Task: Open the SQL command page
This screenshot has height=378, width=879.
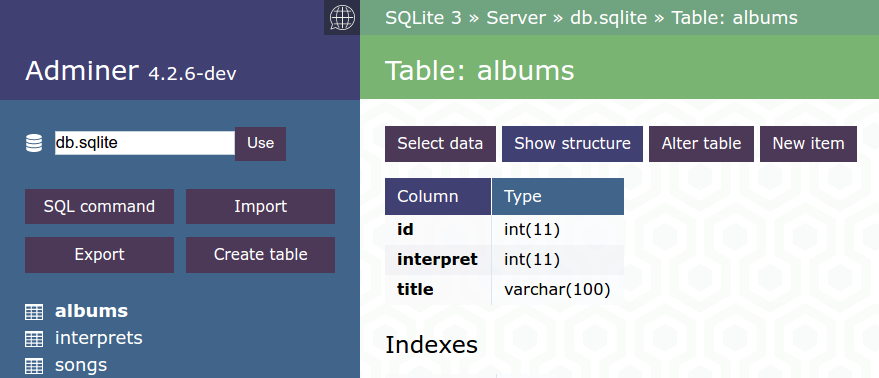Action: 99,206
